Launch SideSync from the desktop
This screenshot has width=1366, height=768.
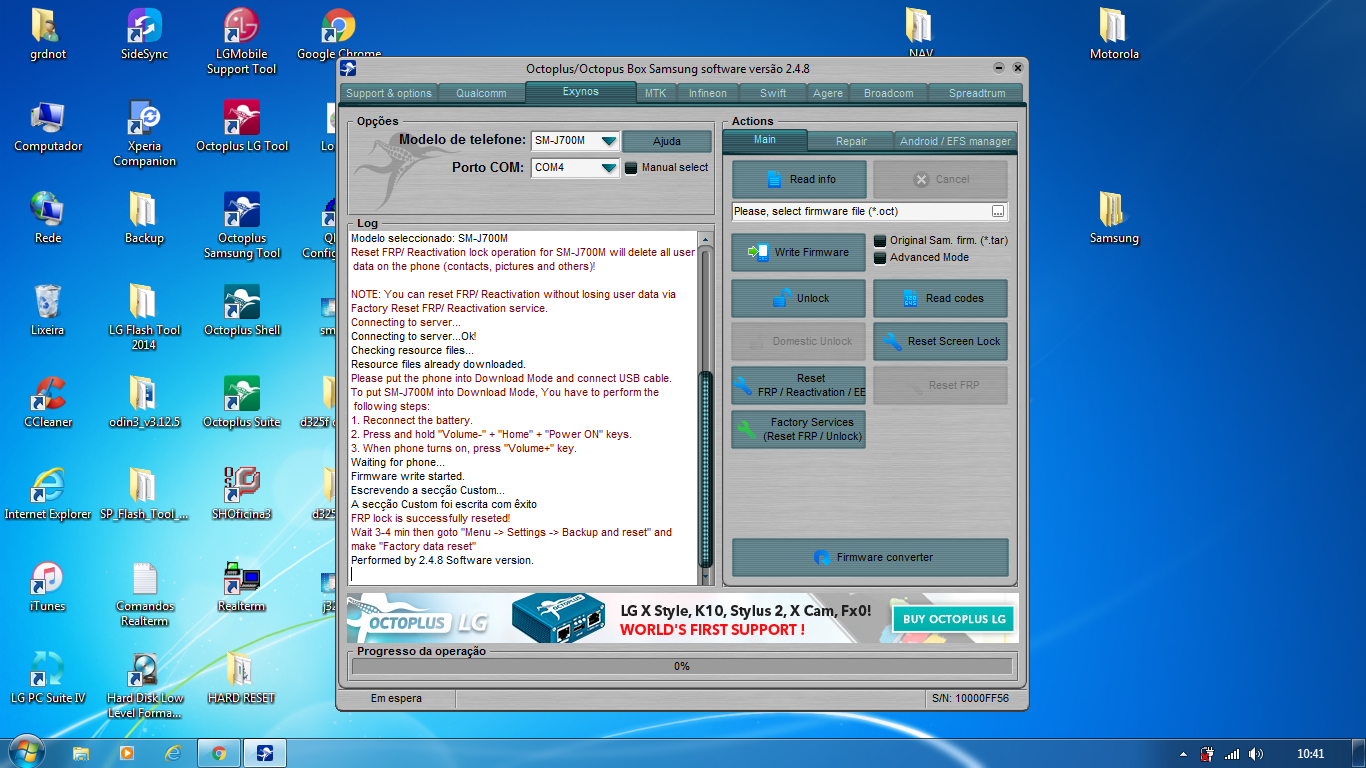click(x=144, y=34)
